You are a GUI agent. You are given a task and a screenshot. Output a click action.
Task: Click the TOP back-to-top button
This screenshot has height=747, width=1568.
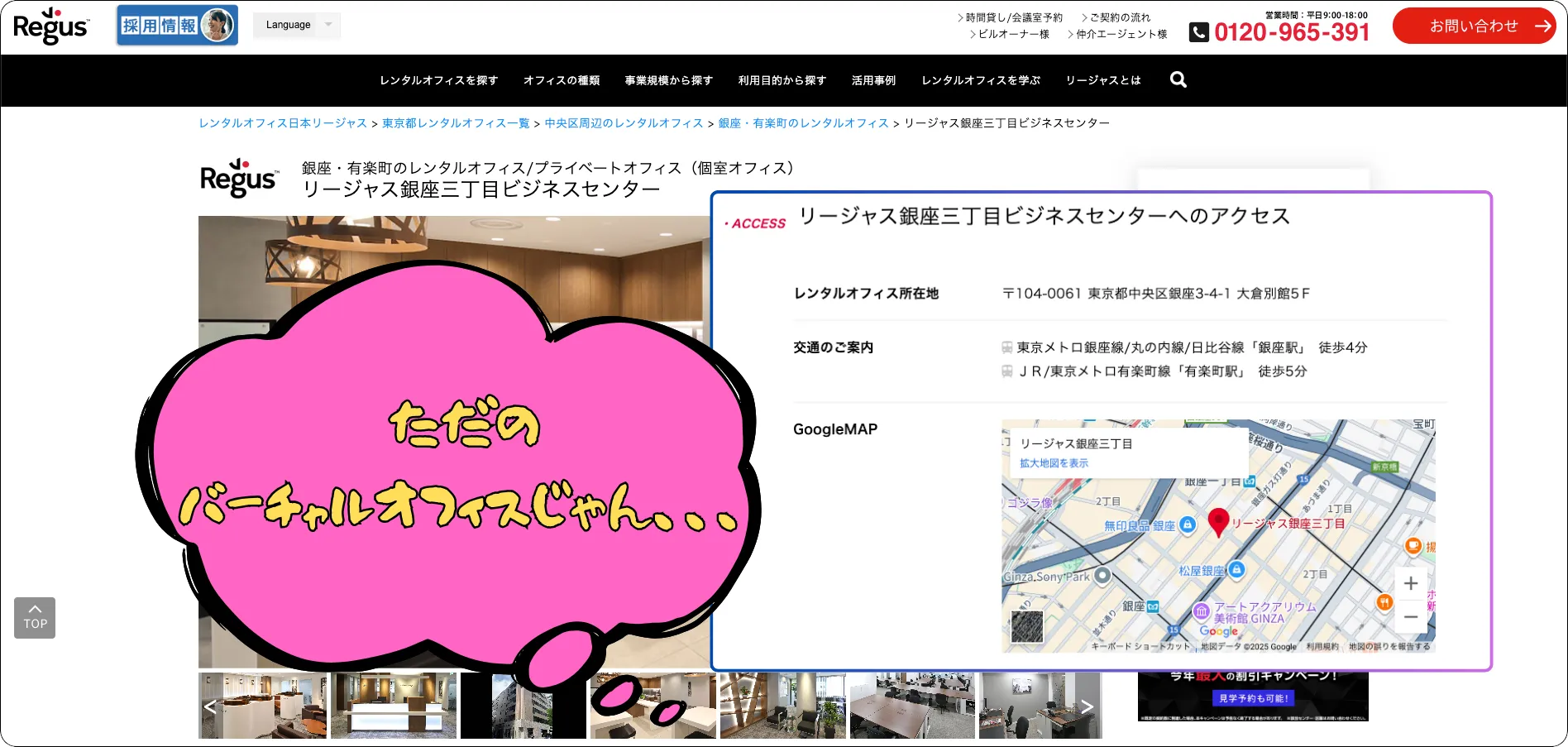click(34, 618)
